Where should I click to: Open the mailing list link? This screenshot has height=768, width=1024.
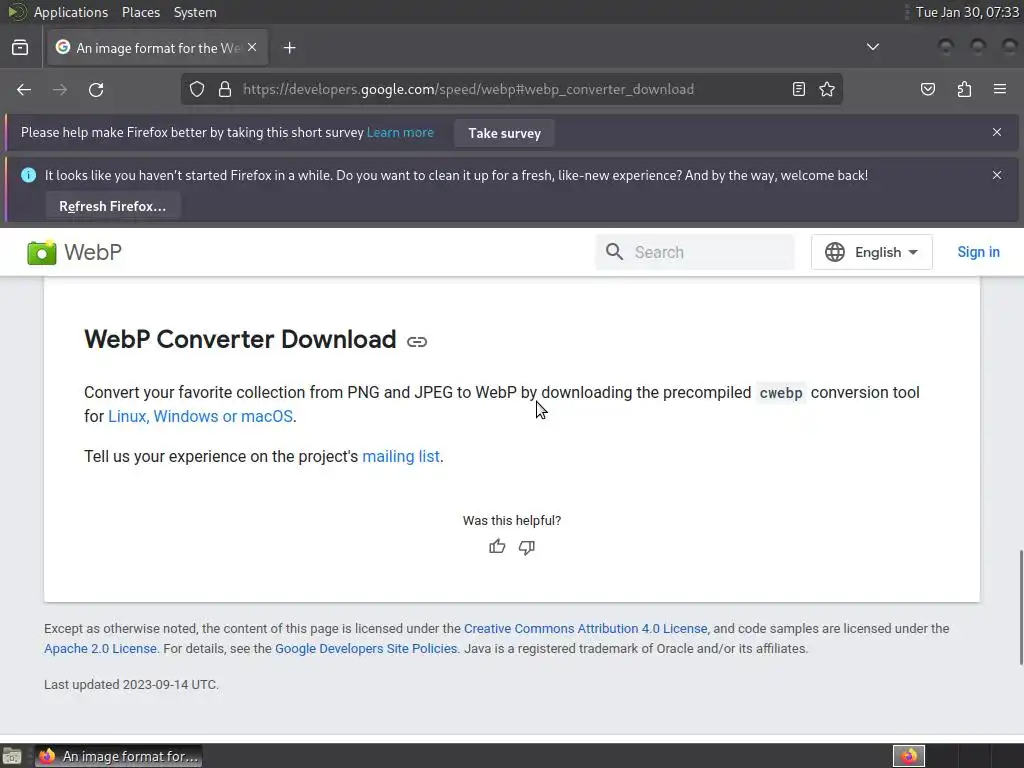tap(401, 456)
